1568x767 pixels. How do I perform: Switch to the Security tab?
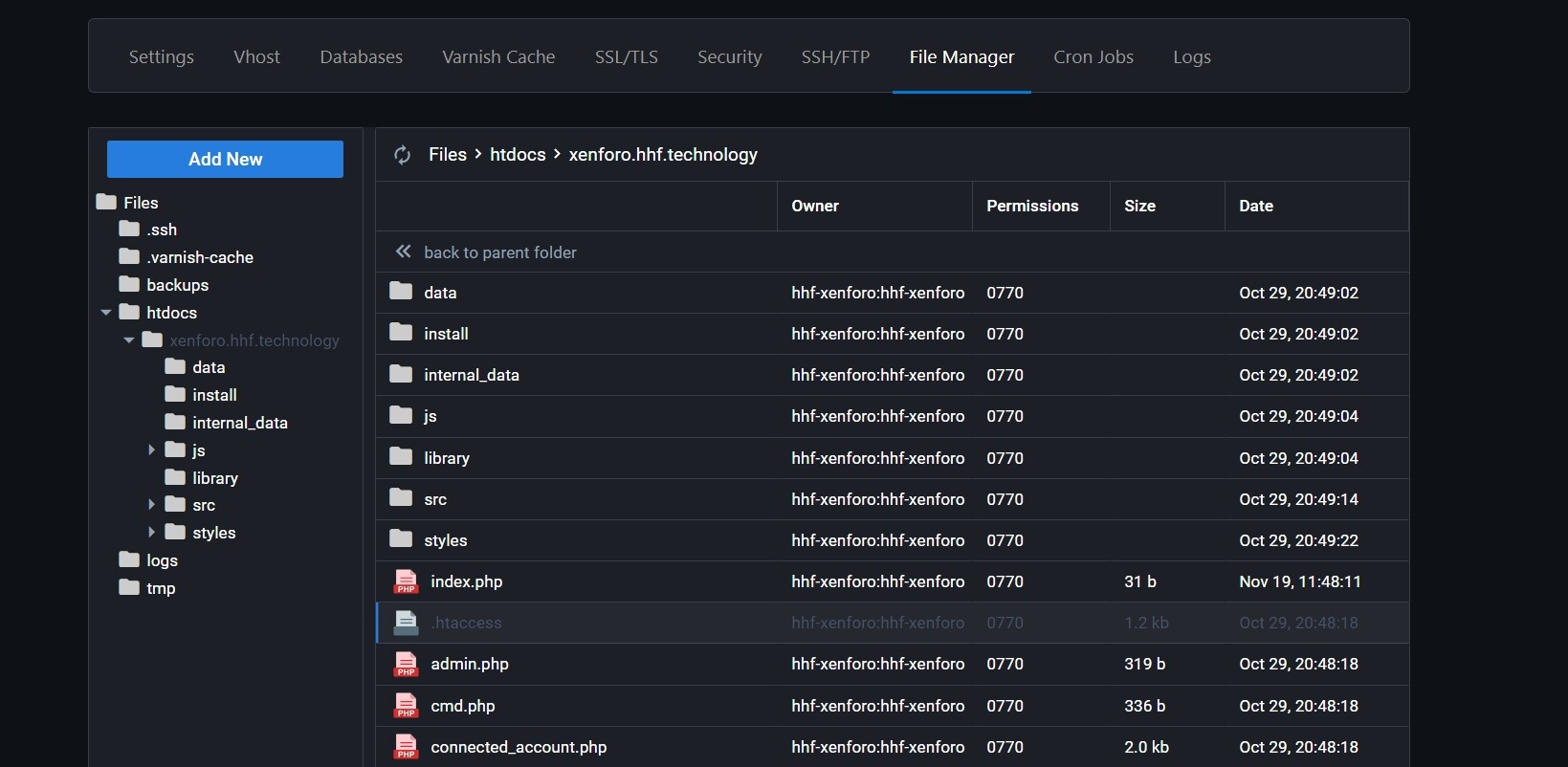pyautogui.click(x=730, y=56)
